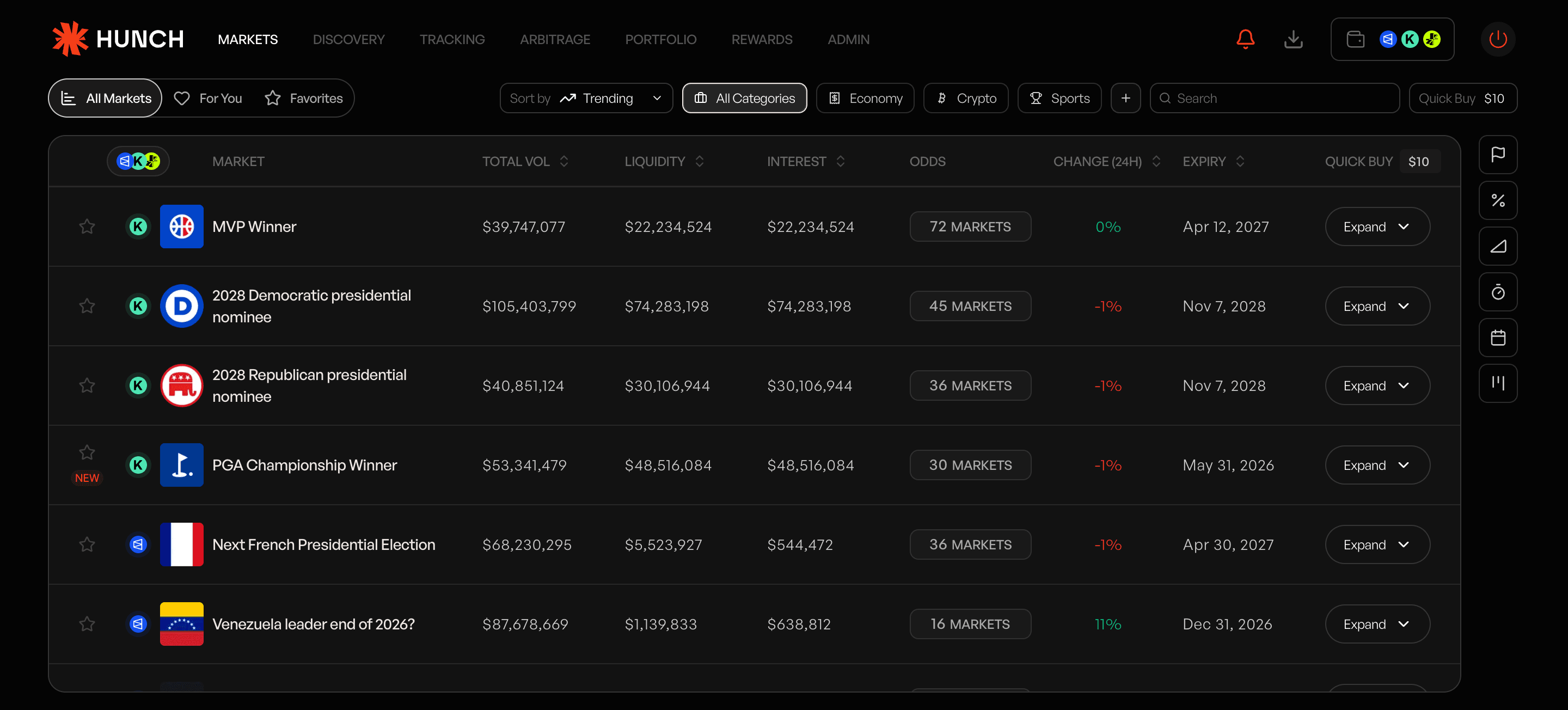The width and height of the screenshot is (1568, 710).
Task: Favorite the MVP Winner market star
Action: [87, 227]
